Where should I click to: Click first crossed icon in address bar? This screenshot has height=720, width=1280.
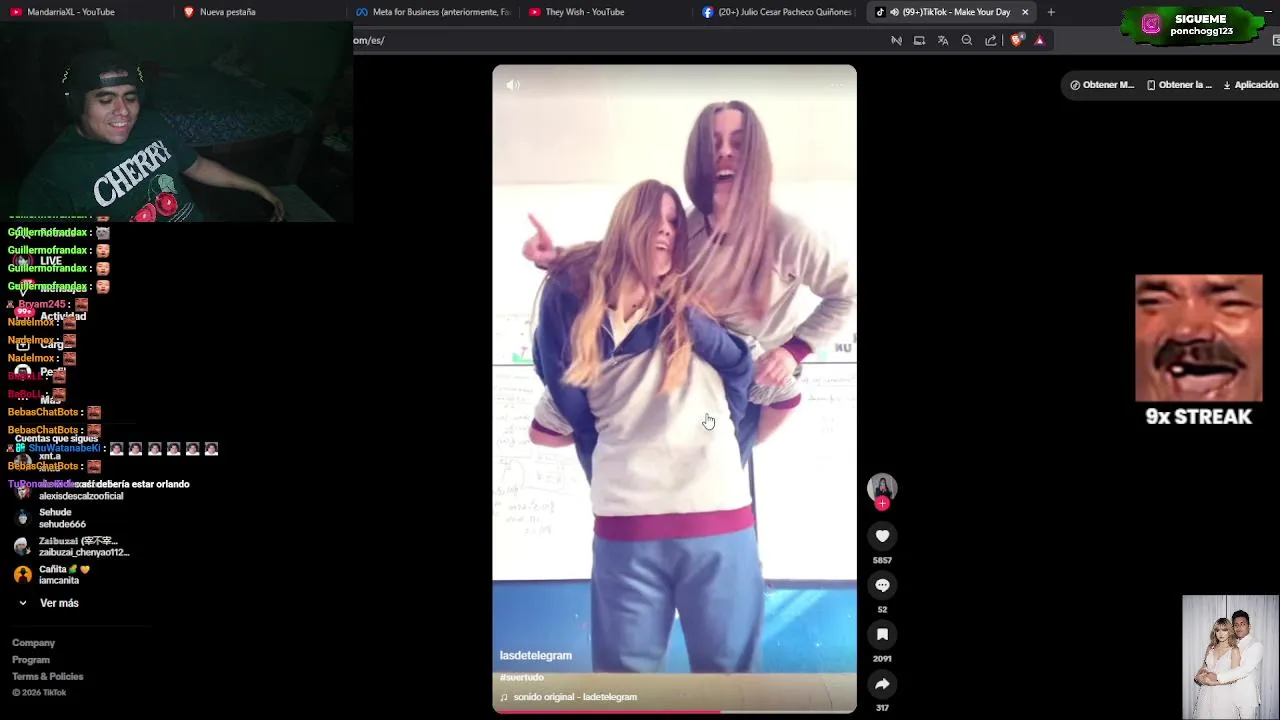click(x=896, y=40)
